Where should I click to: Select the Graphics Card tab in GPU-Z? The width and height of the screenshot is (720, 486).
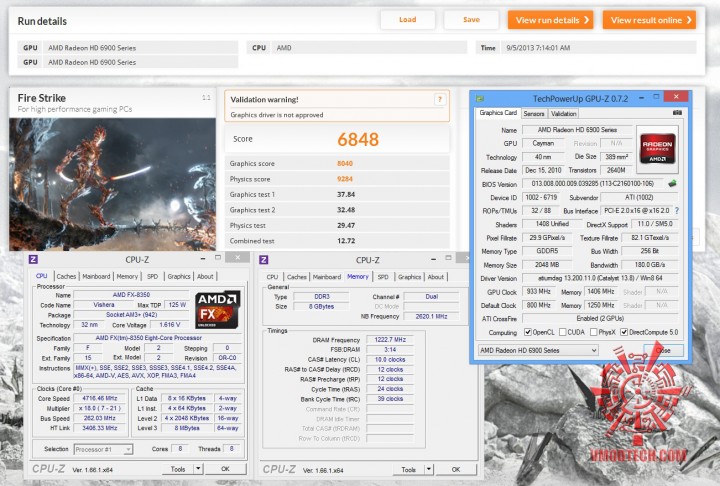click(498, 113)
